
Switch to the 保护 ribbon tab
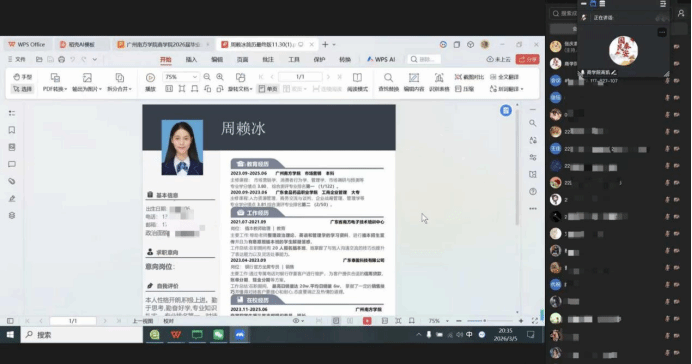[x=319, y=60]
